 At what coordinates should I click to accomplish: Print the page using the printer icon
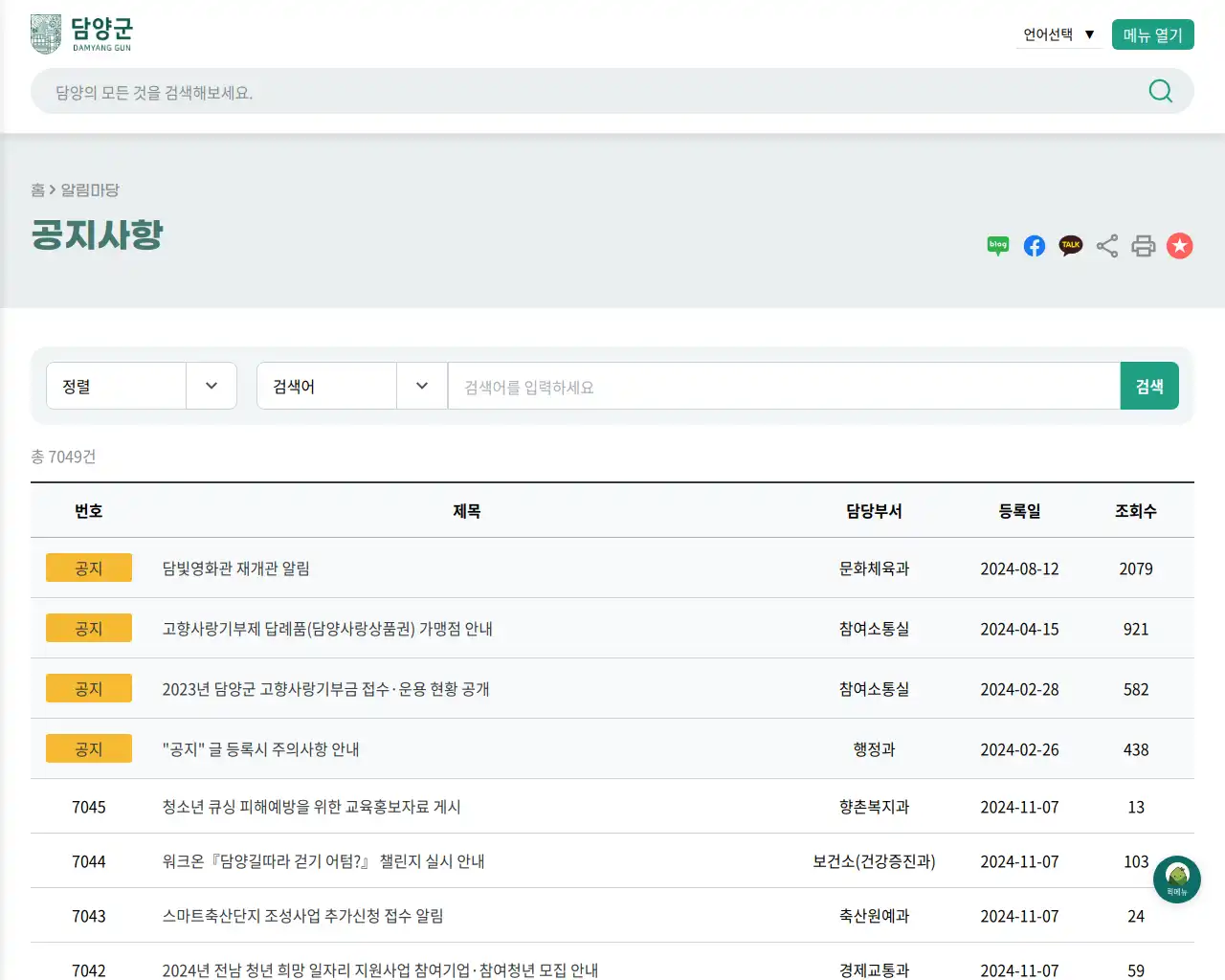coord(1143,246)
